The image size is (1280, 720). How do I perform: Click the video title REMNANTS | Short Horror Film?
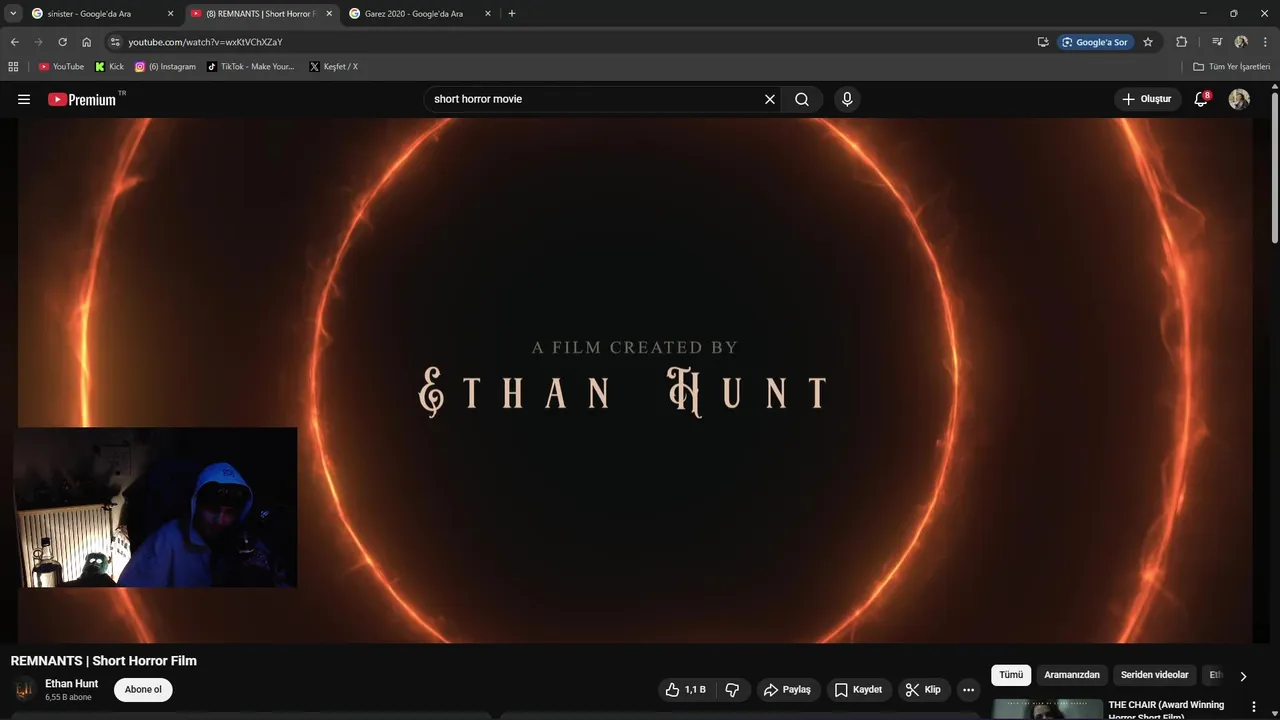[104, 661]
